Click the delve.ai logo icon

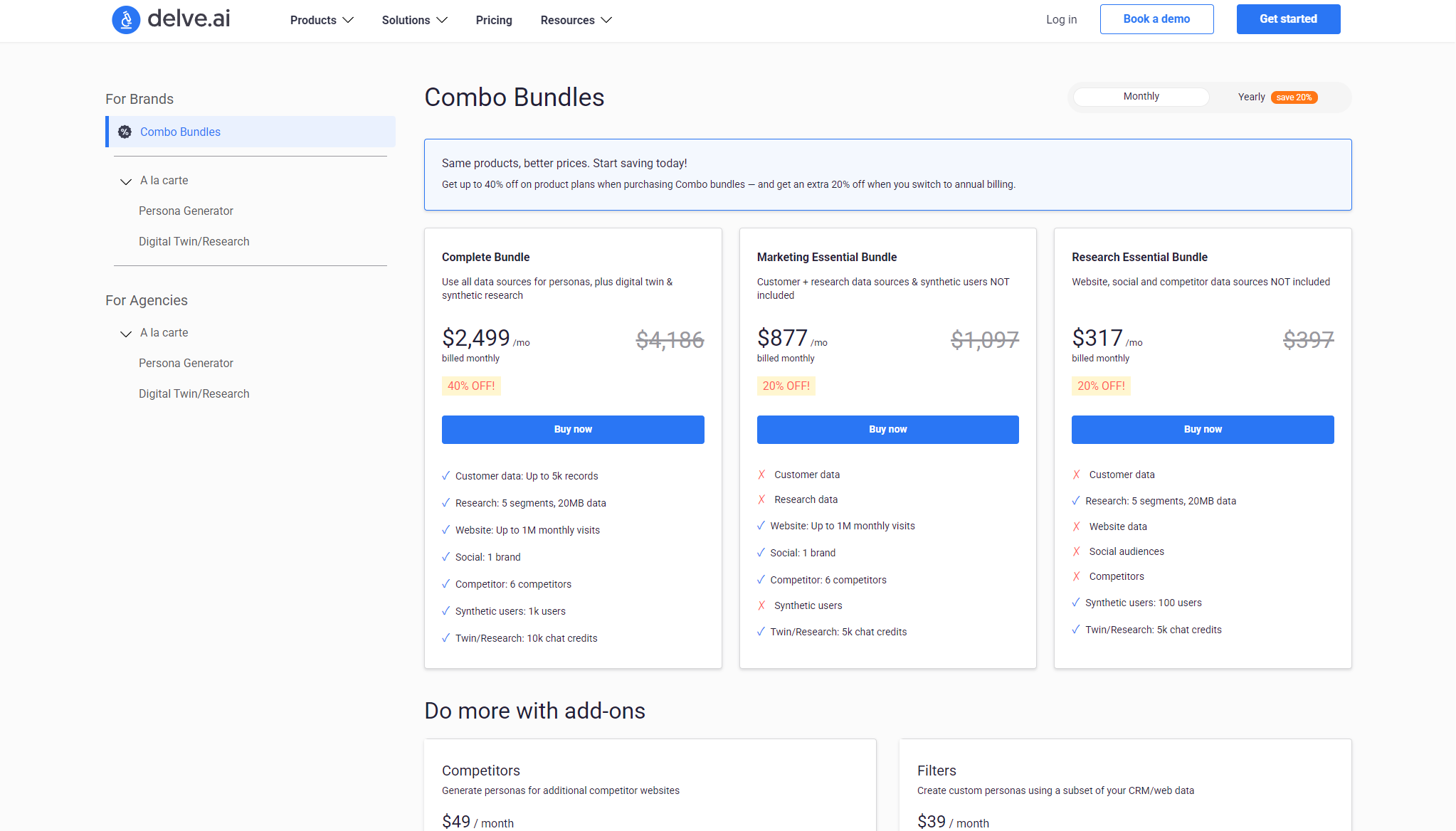coord(126,19)
